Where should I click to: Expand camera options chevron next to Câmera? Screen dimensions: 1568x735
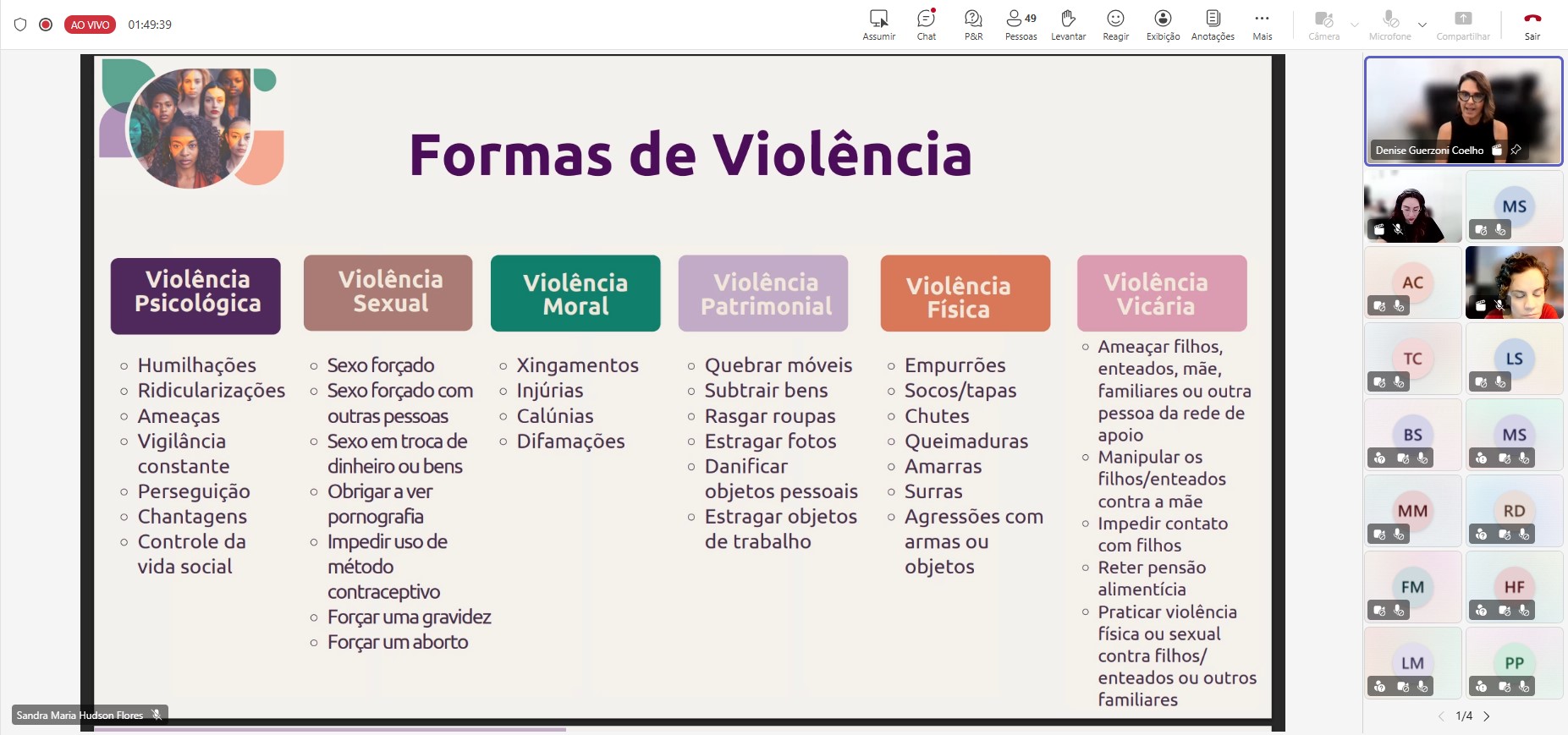(x=1355, y=25)
